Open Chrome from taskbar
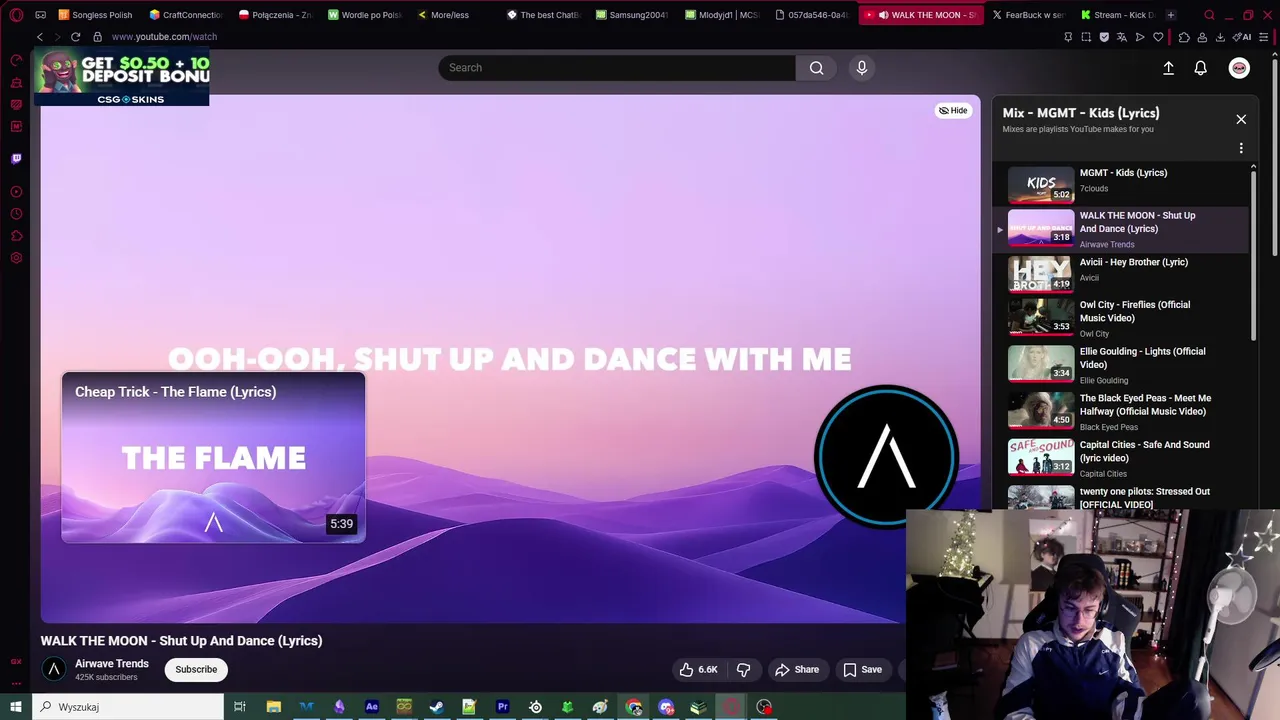This screenshot has height=720, width=1280. pyautogui.click(x=634, y=707)
